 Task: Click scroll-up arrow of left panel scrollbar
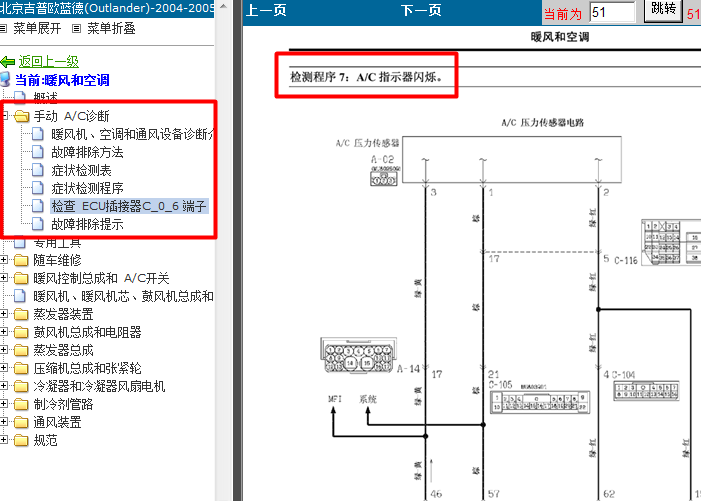point(224,6)
